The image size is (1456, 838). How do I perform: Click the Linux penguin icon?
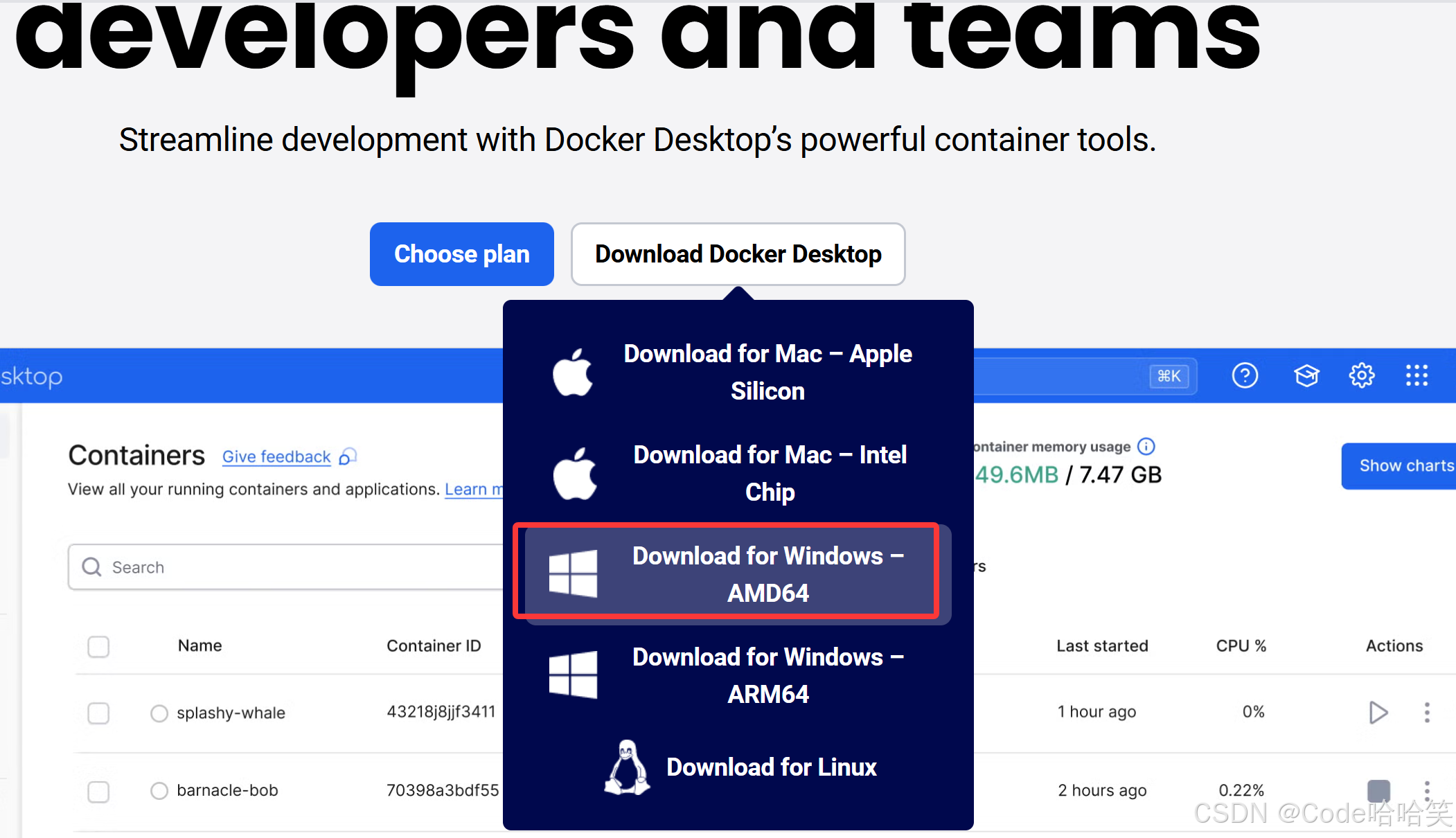tap(627, 767)
